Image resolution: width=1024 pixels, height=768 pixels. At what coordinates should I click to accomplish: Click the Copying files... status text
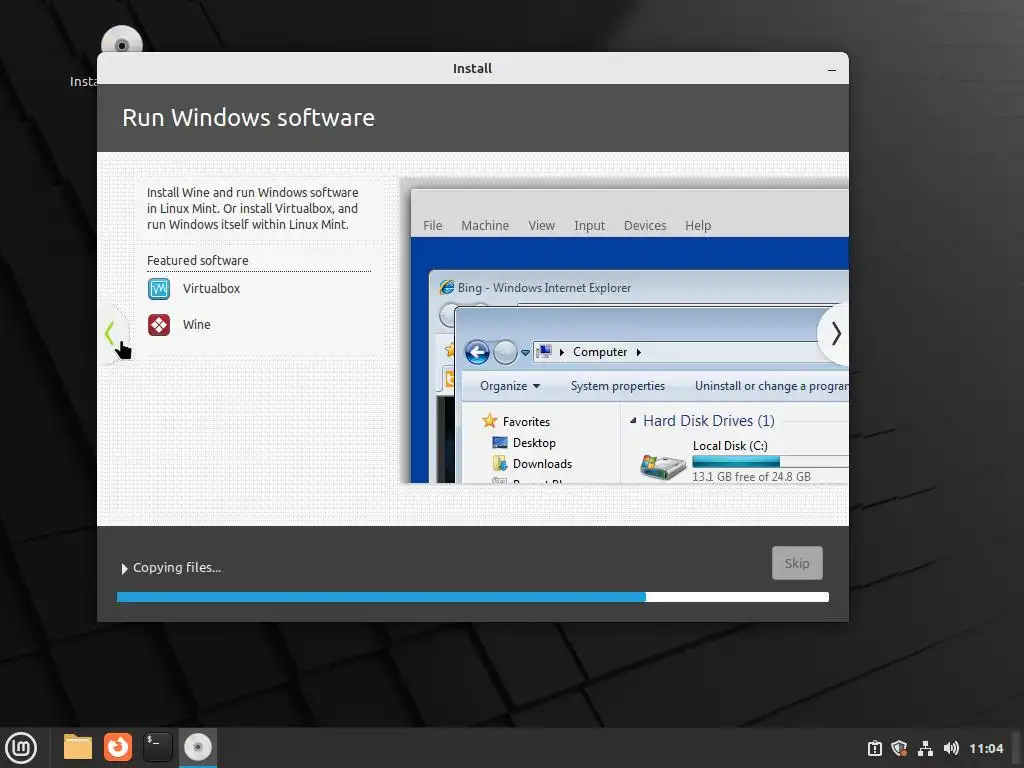coord(177,568)
